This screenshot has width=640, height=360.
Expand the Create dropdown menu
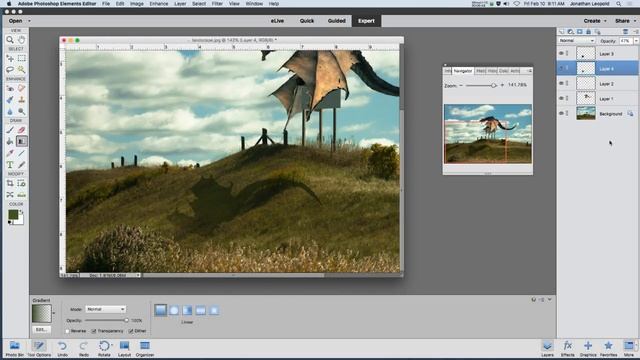pos(595,21)
